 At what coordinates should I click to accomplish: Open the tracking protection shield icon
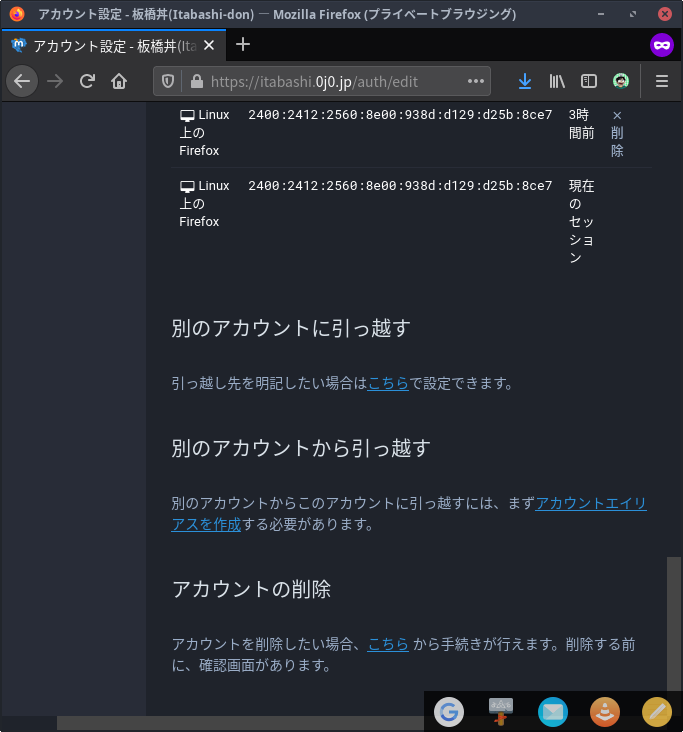[168, 81]
